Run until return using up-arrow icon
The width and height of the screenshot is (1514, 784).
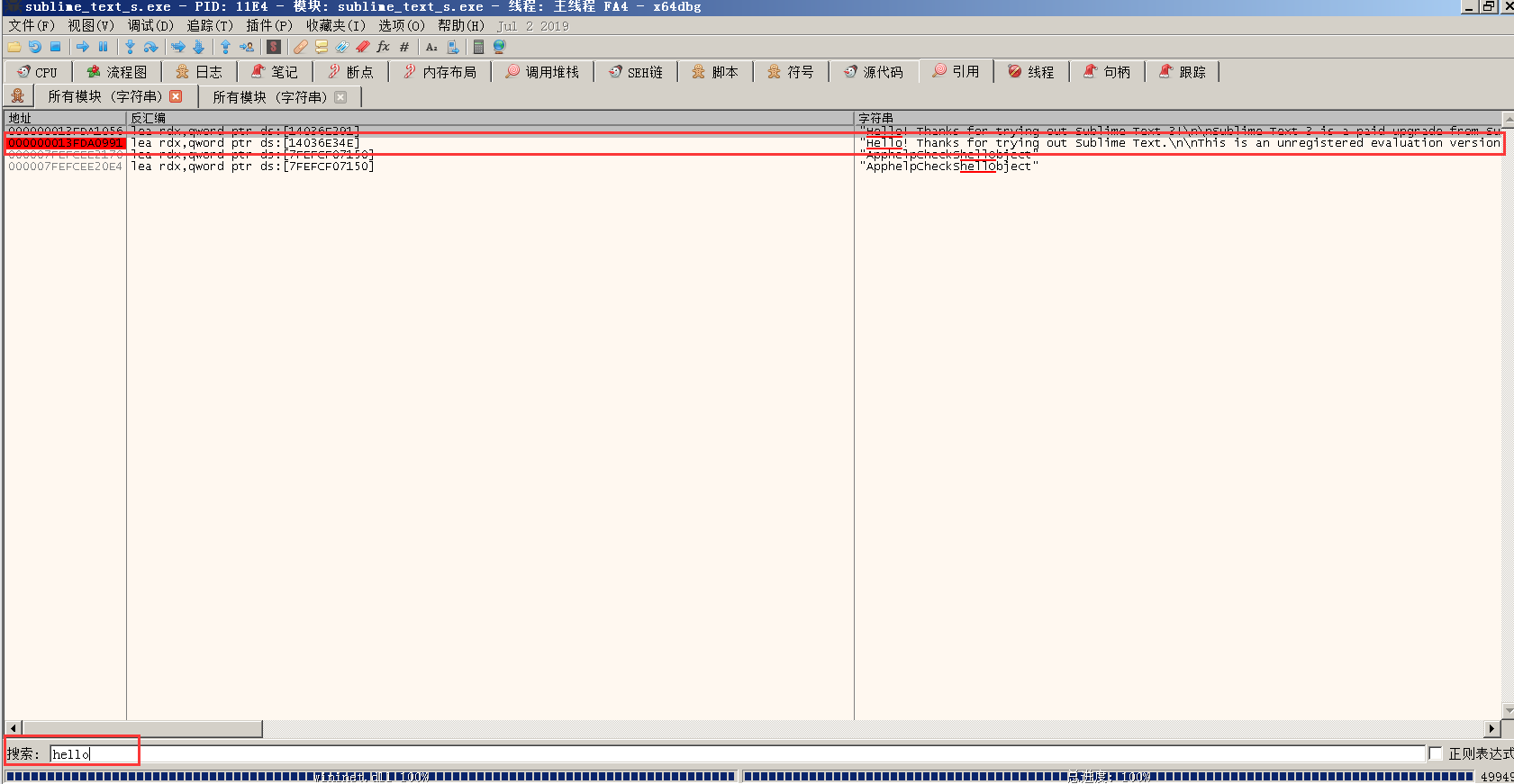pos(225,47)
